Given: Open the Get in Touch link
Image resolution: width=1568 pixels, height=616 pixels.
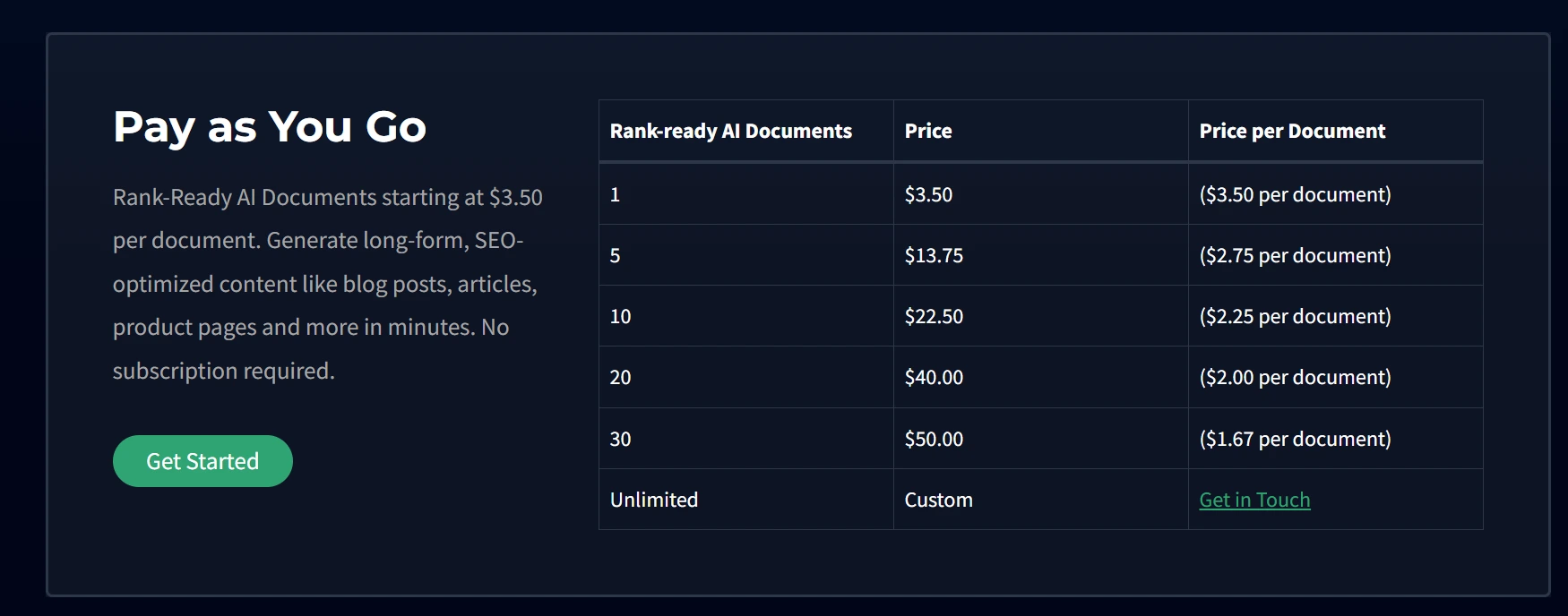Looking at the screenshot, I should click(1254, 500).
